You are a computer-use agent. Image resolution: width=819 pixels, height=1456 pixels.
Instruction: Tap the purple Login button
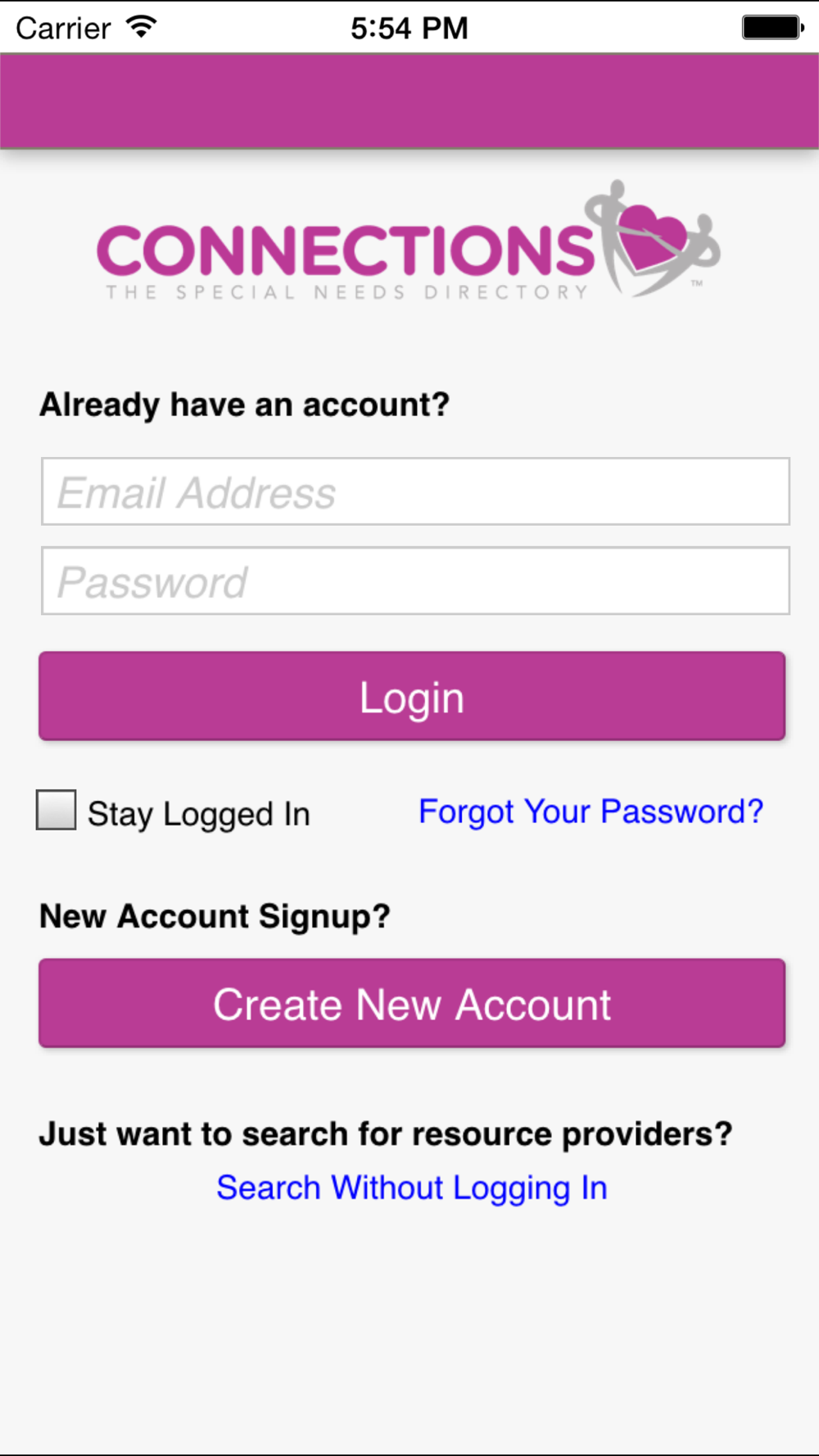[412, 696]
